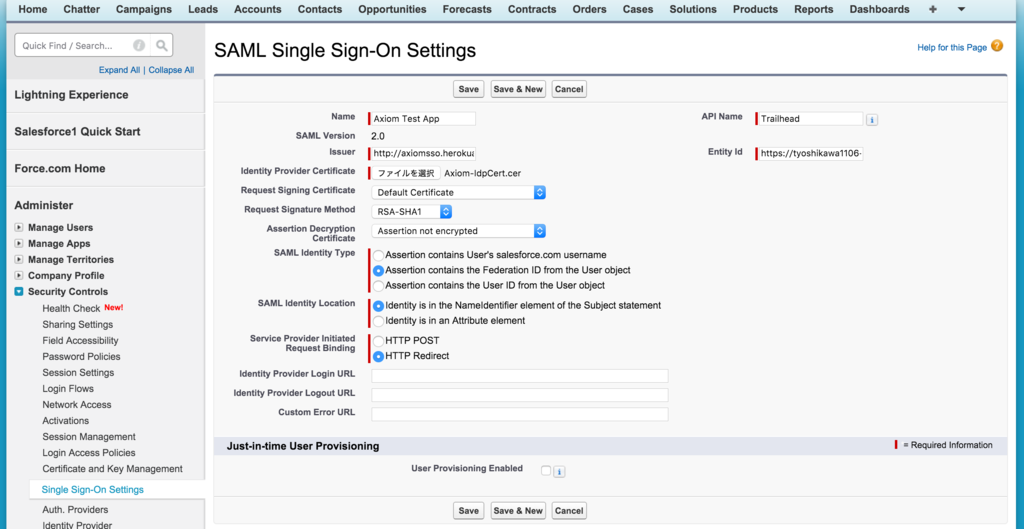This screenshot has width=1024, height=529.
Task: Expand the Manage Apps section
Action: (19, 244)
